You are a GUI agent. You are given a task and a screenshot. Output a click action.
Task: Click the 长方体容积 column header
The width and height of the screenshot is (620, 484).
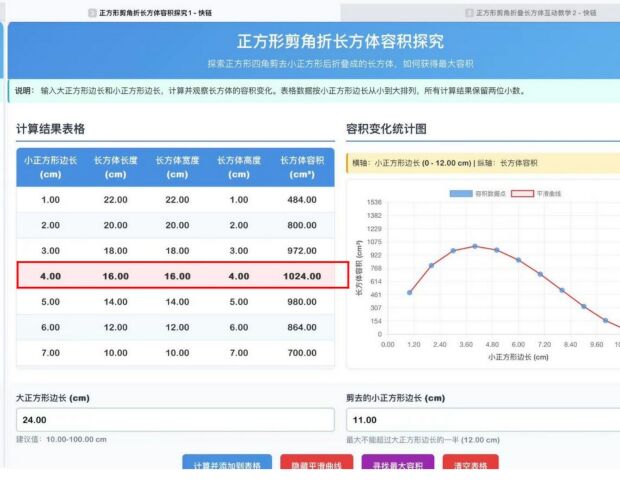click(x=301, y=167)
